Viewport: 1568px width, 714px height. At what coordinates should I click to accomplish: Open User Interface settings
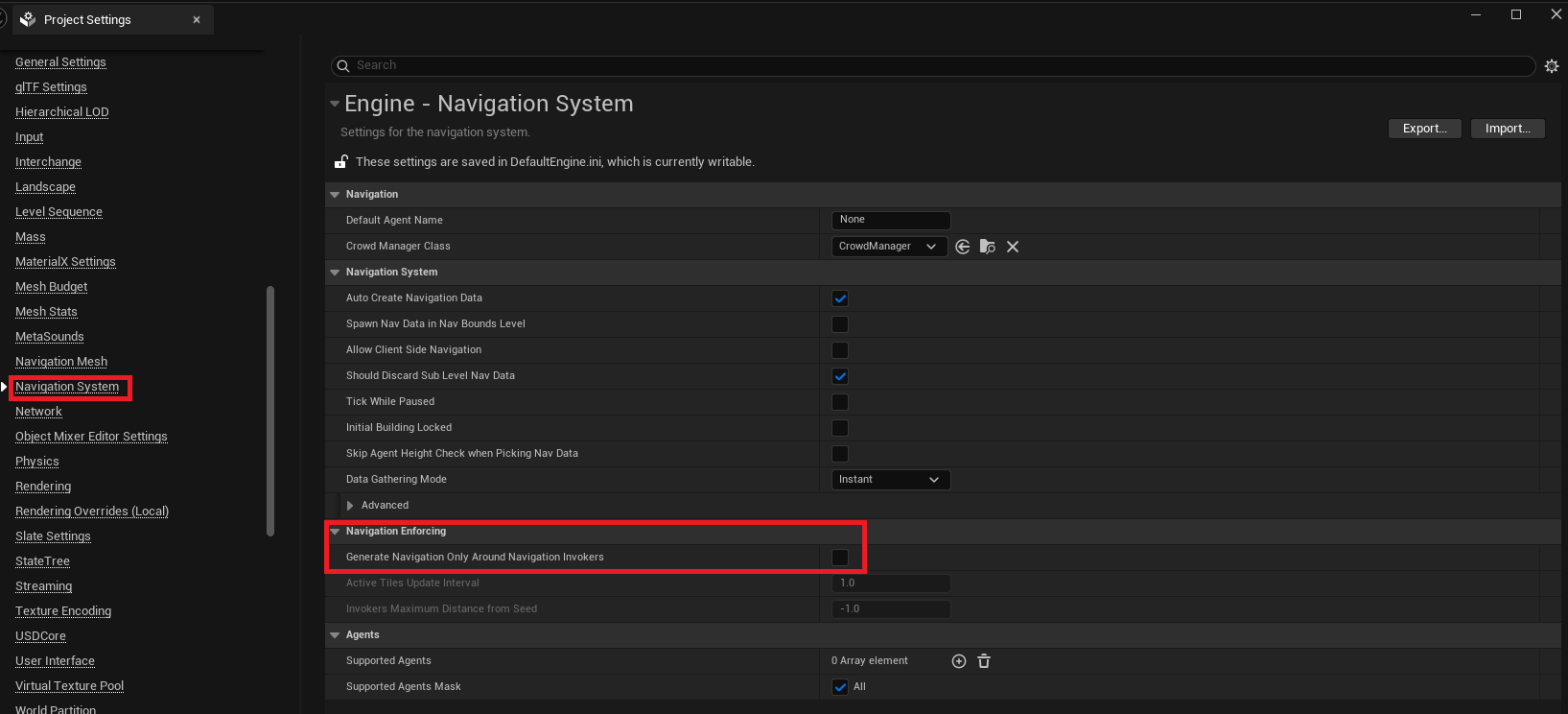pyautogui.click(x=55, y=661)
